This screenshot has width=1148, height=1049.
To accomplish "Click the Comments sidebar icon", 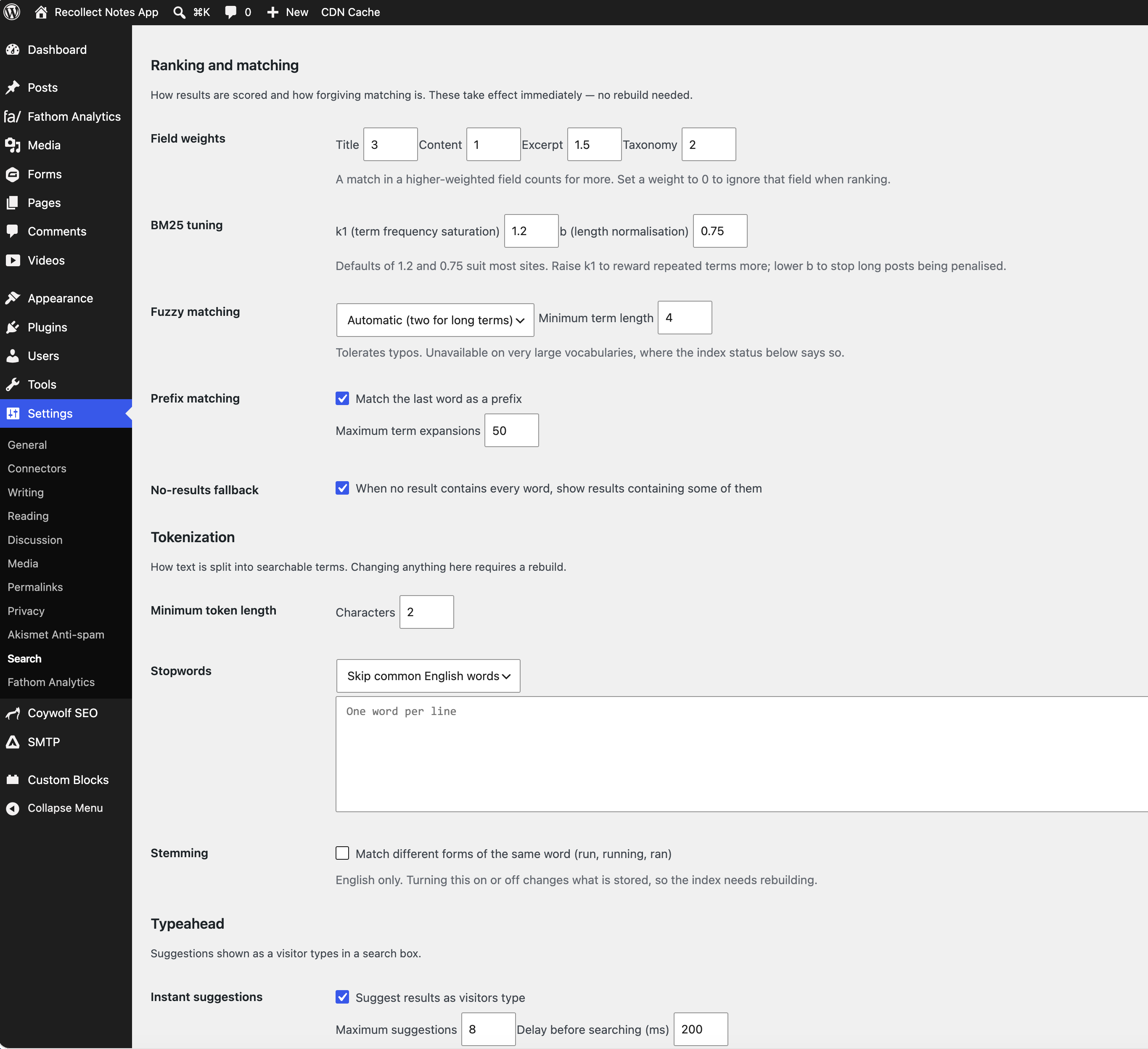I will (x=13, y=231).
